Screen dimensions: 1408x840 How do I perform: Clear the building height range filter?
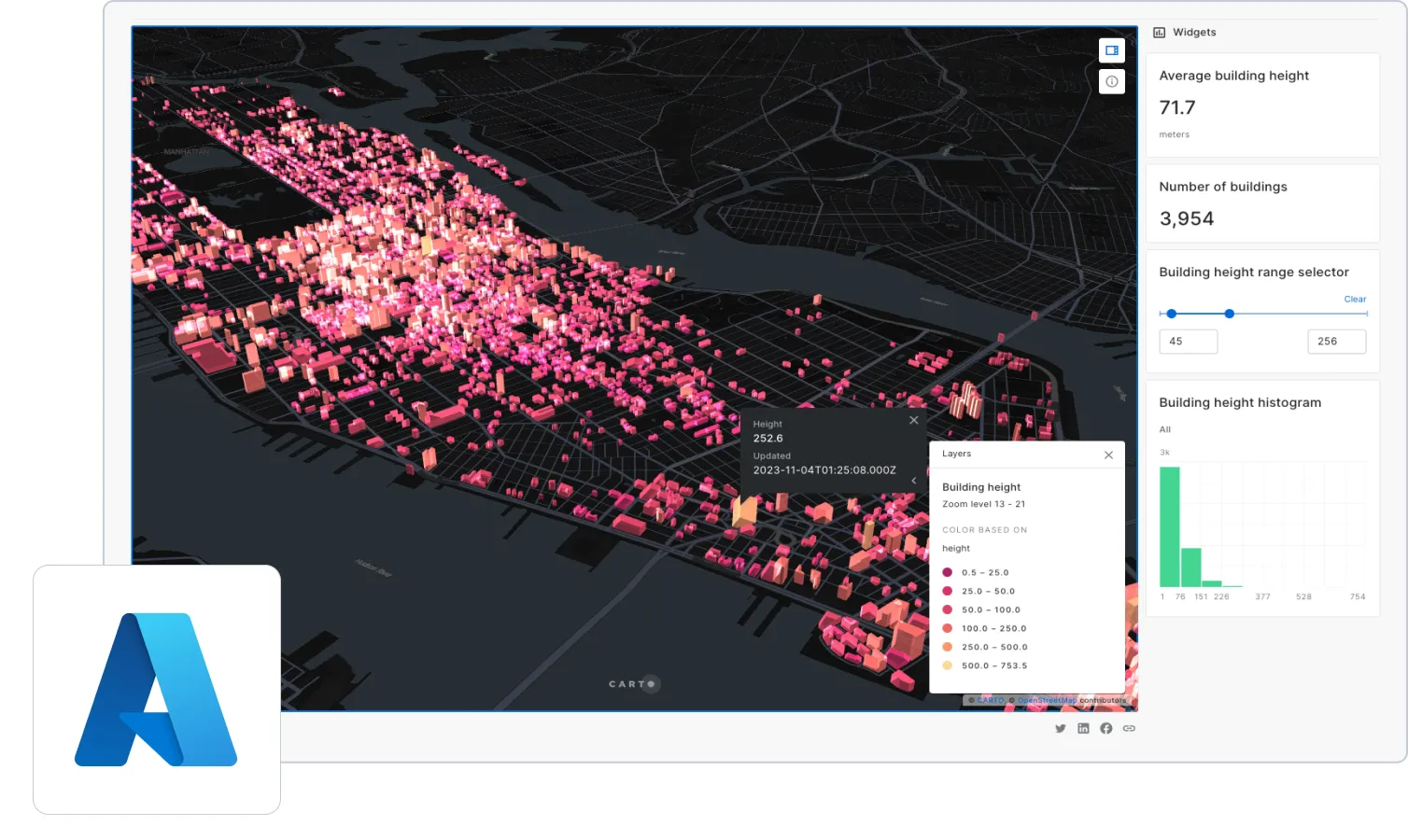pyautogui.click(x=1355, y=300)
